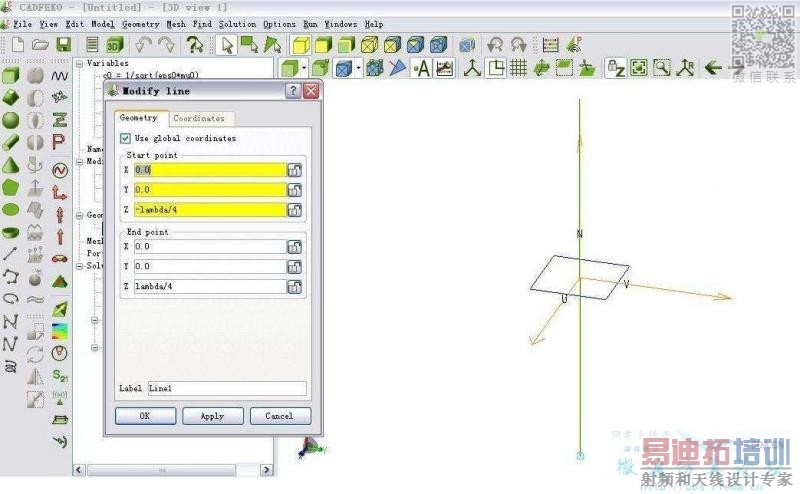Click the Apply button
This screenshot has height=494, width=800.
pyautogui.click(x=213, y=416)
